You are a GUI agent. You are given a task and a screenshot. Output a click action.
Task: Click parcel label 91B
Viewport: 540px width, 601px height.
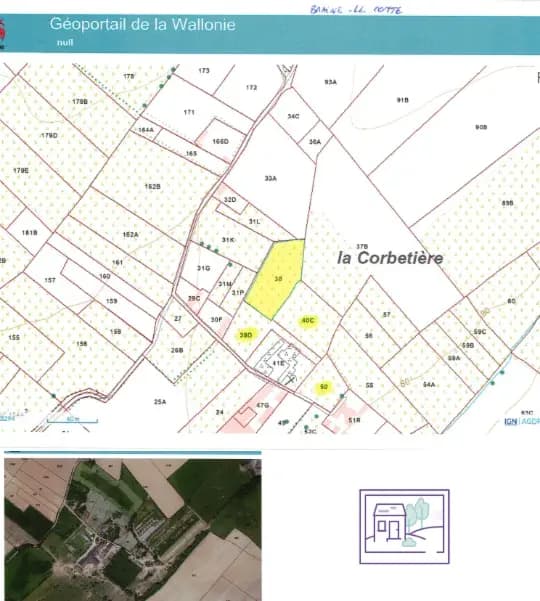tap(402, 100)
